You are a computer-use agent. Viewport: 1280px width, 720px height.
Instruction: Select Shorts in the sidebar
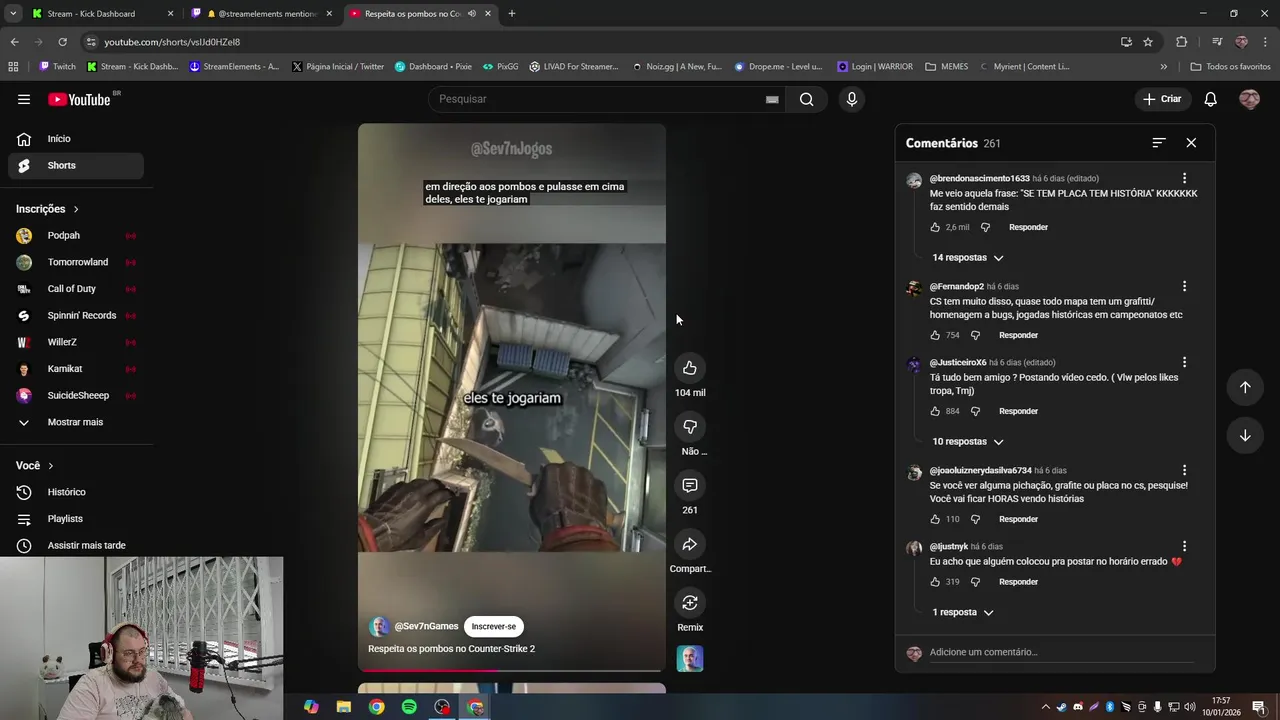[76, 165]
